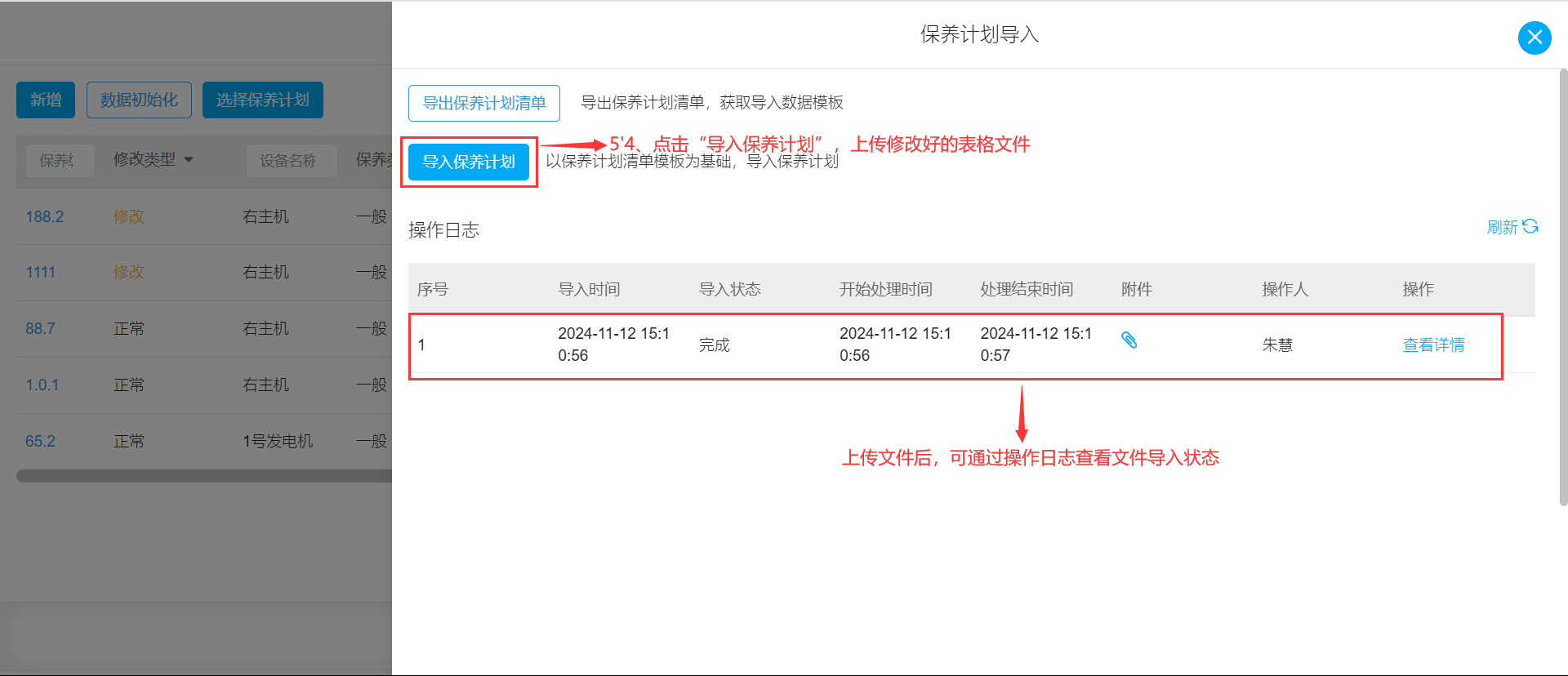Click 1号发电机 cell in background table
This screenshot has height=676, width=1568.
(x=278, y=441)
